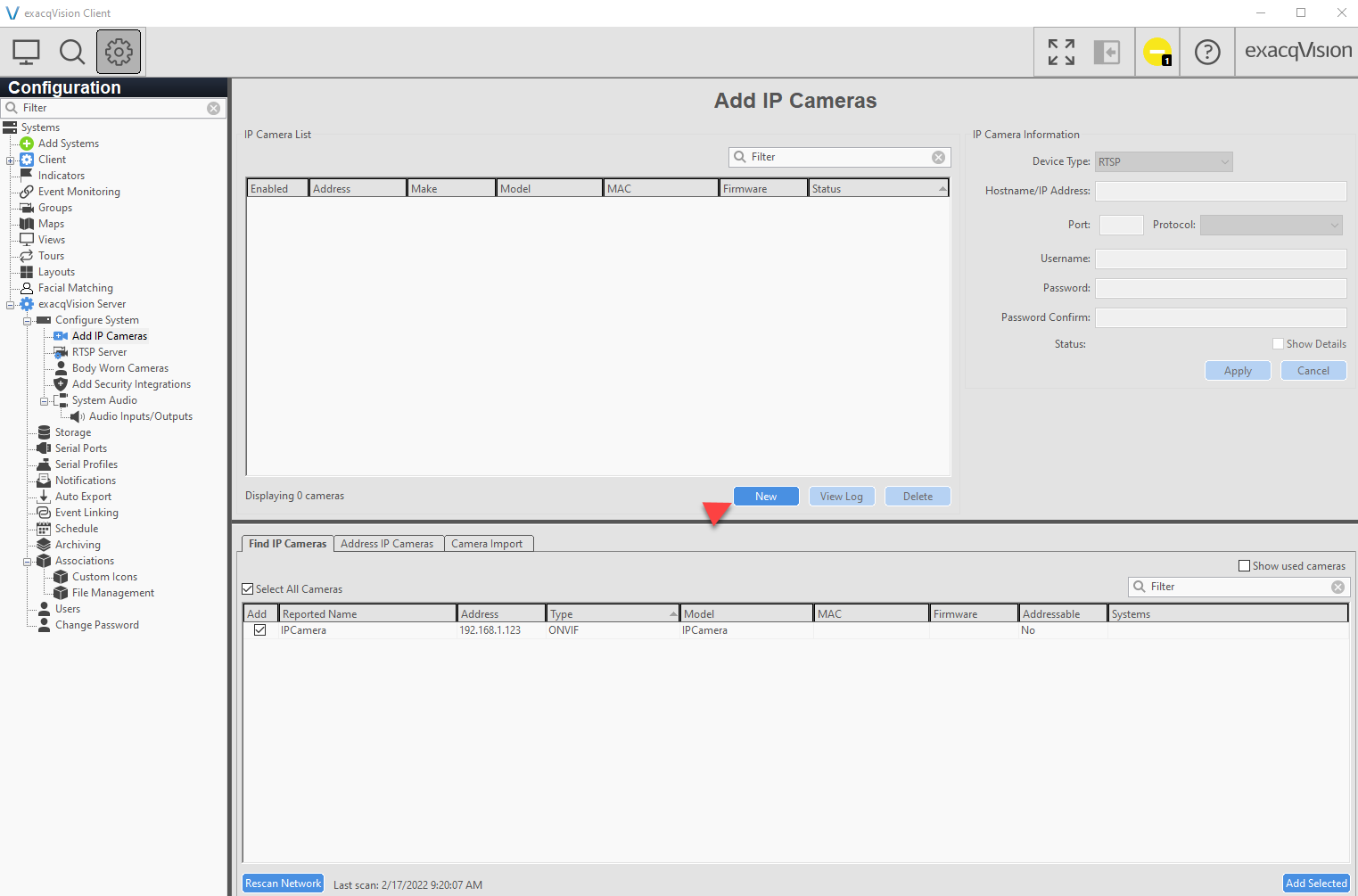Click the Add Selected button
This screenshot has width=1358, height=896.
(1316, 884)
